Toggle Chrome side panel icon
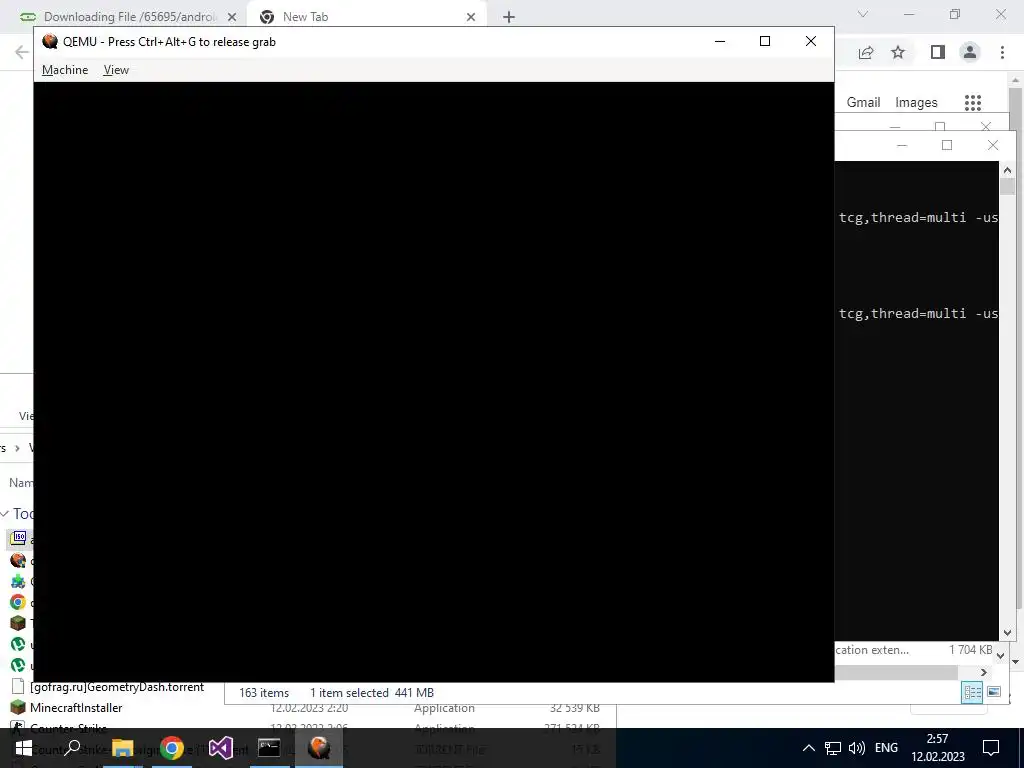 (x=938, y=52)
